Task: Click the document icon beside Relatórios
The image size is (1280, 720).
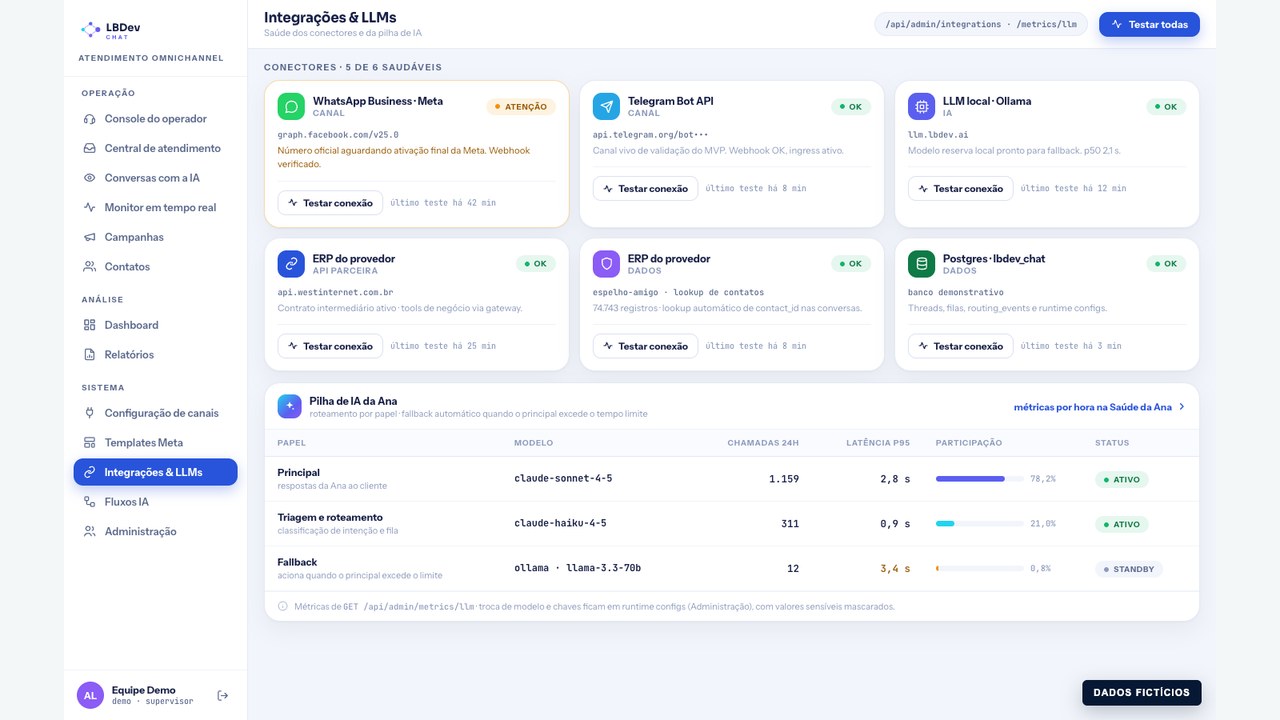Action: [90, 355]
